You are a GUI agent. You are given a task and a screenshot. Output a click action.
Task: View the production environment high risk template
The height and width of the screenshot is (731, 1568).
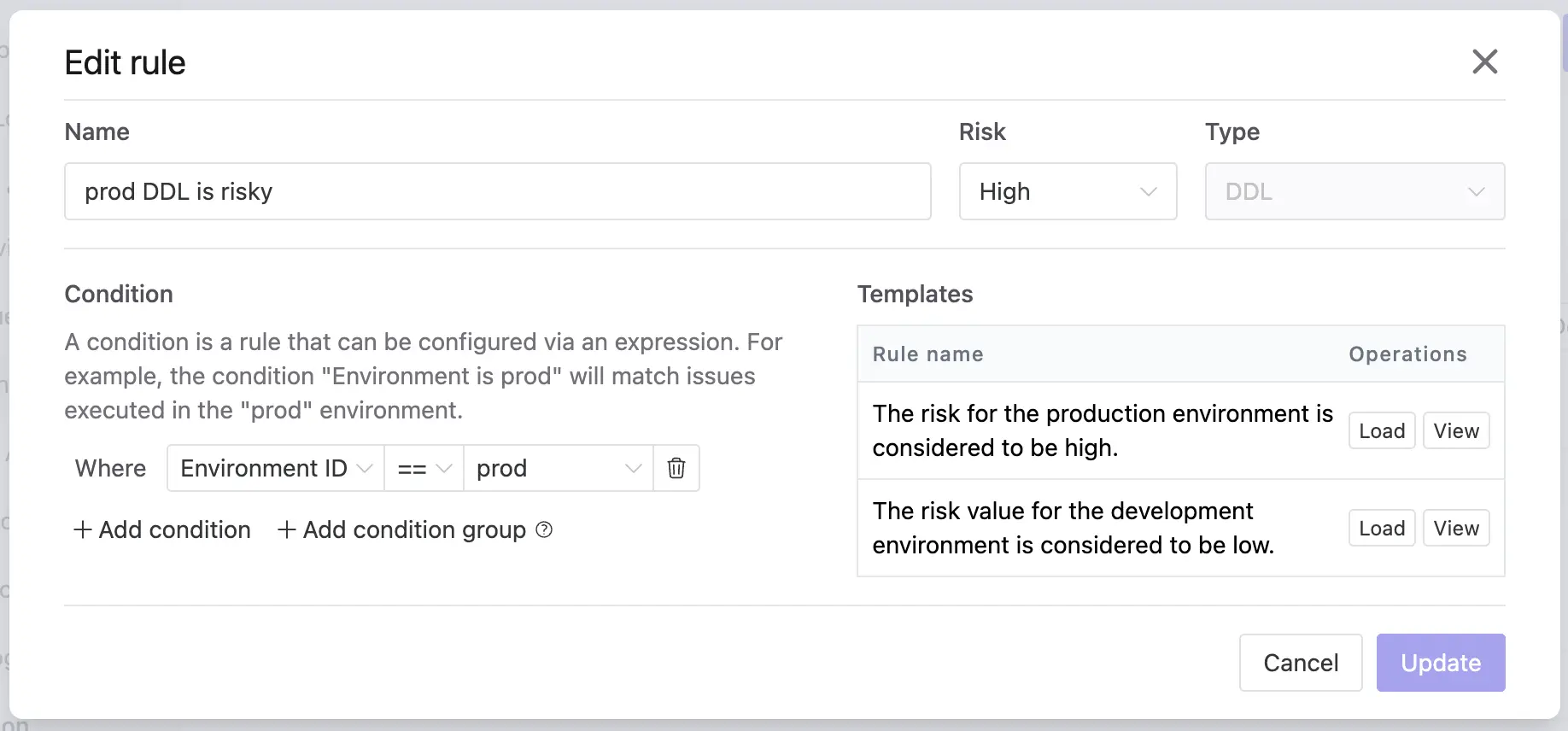click(1455, 431)
